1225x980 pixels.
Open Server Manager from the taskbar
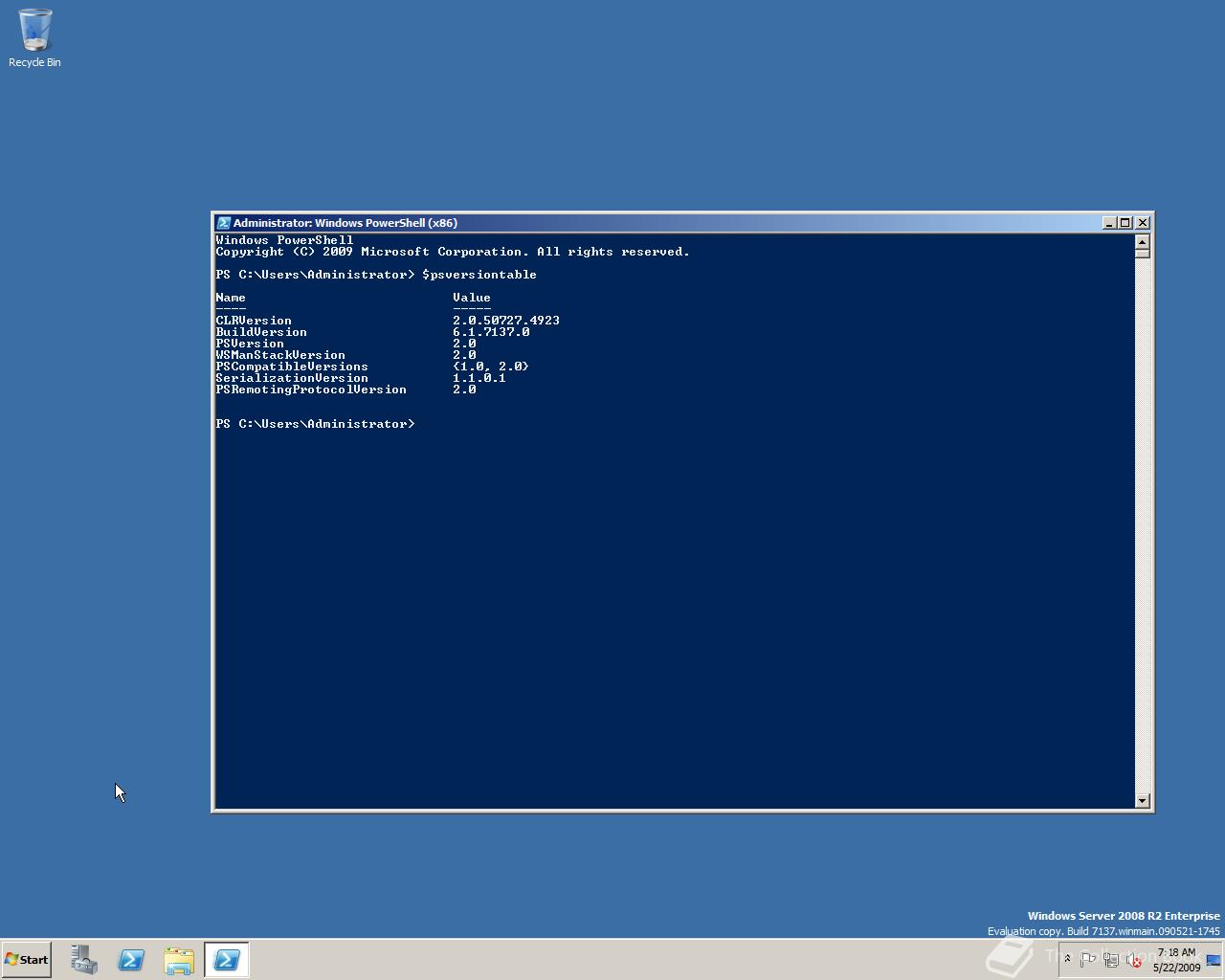pyautogui.click(x=83, y=960)
